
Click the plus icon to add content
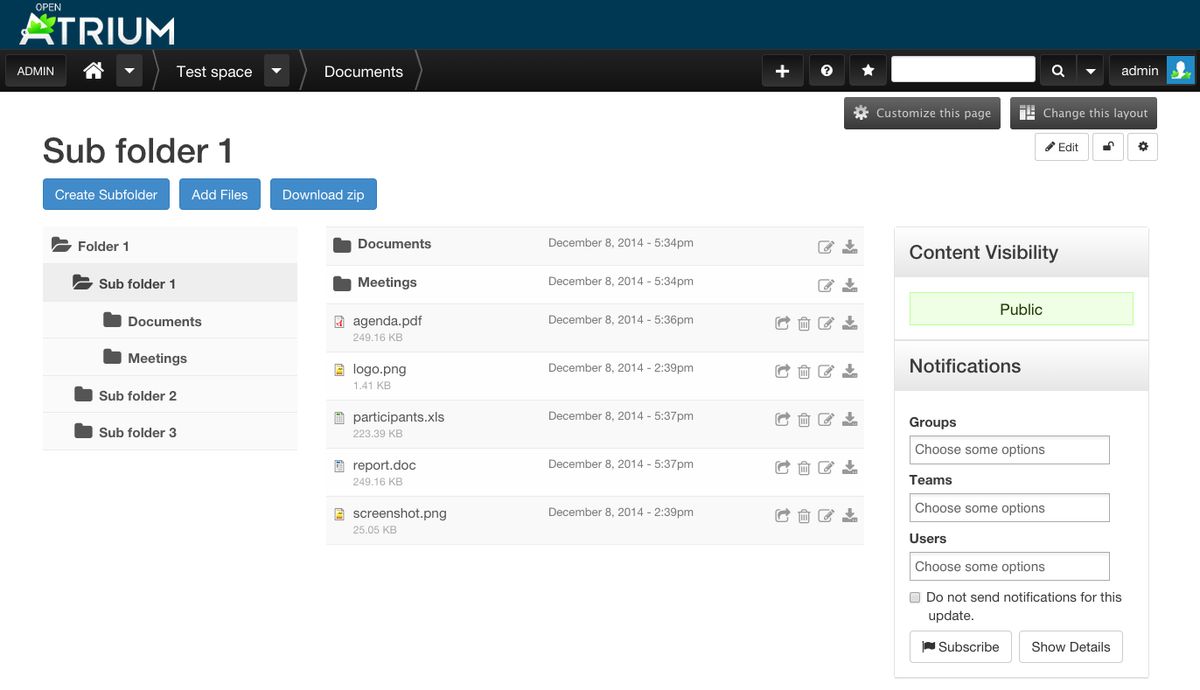pyautogui.click(x=782, y=70)
